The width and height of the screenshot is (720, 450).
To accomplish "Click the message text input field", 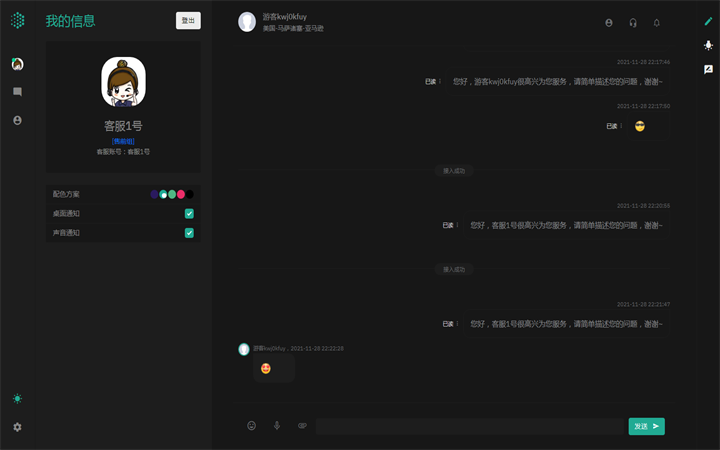I will 470,426.
